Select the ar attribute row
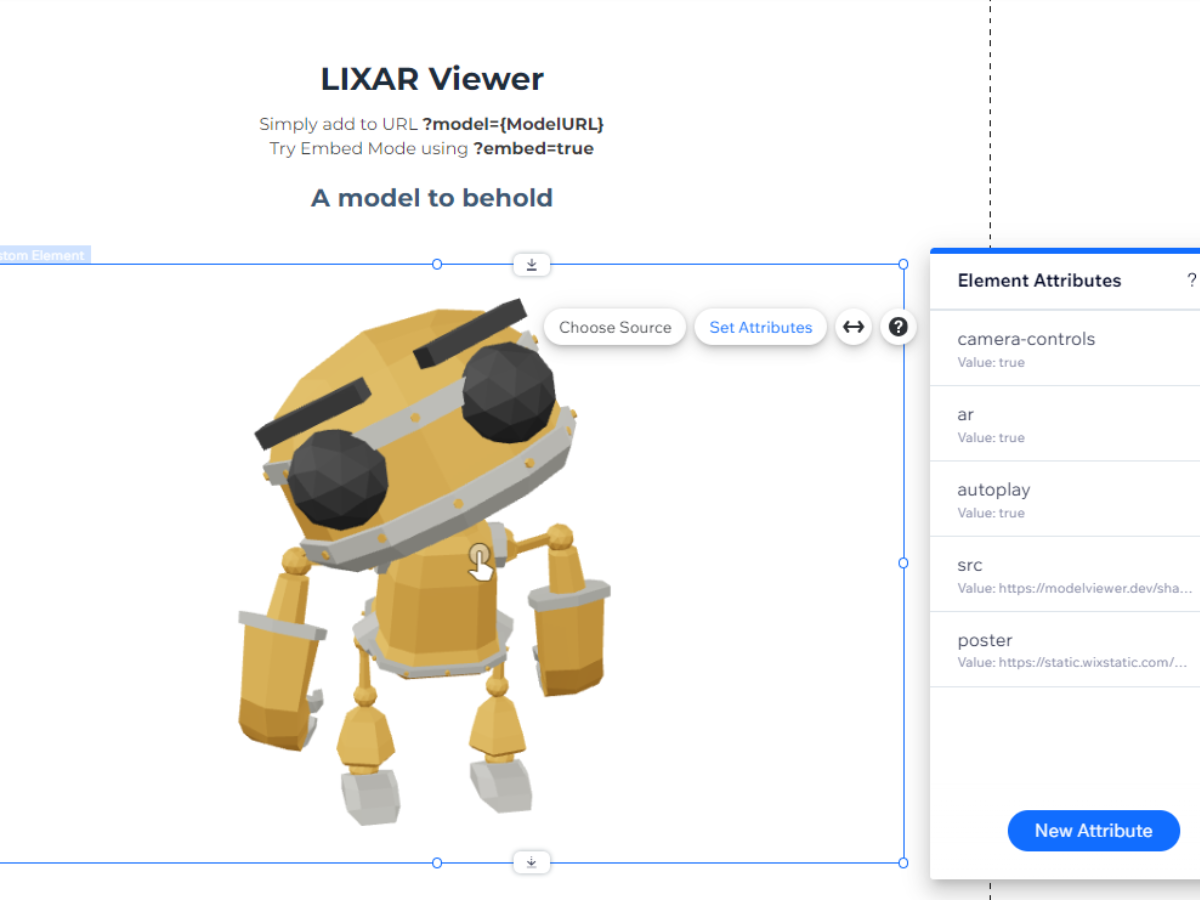This screenshot has width=1200, height=900. tap(1065, 424)
